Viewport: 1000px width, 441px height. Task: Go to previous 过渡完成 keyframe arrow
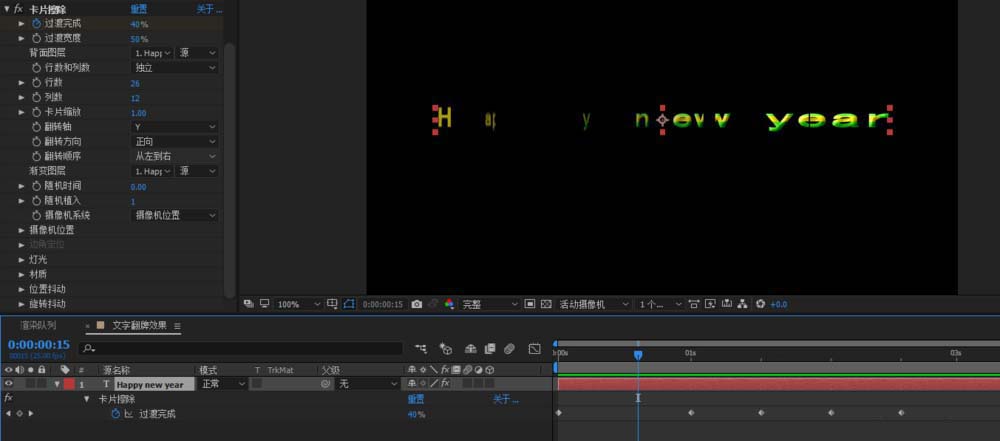(x=8, y=414)
